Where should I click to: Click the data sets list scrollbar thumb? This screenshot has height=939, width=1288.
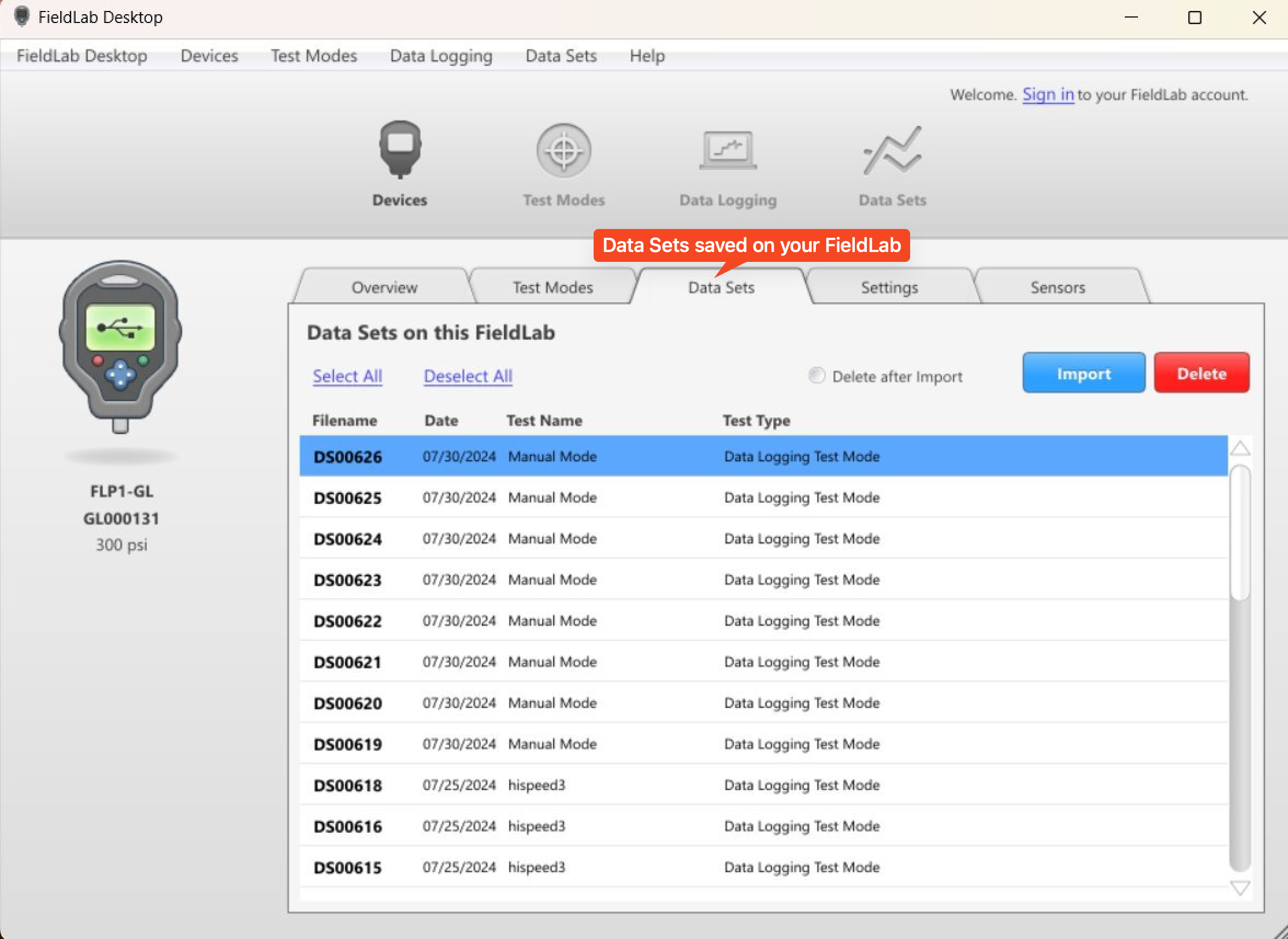(x=1240, y=533)
